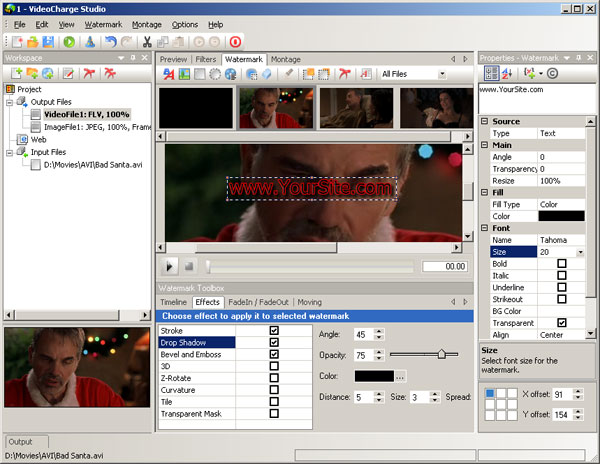Click the insert variable icon in Properties toolbar

click(x=530, y=73)
